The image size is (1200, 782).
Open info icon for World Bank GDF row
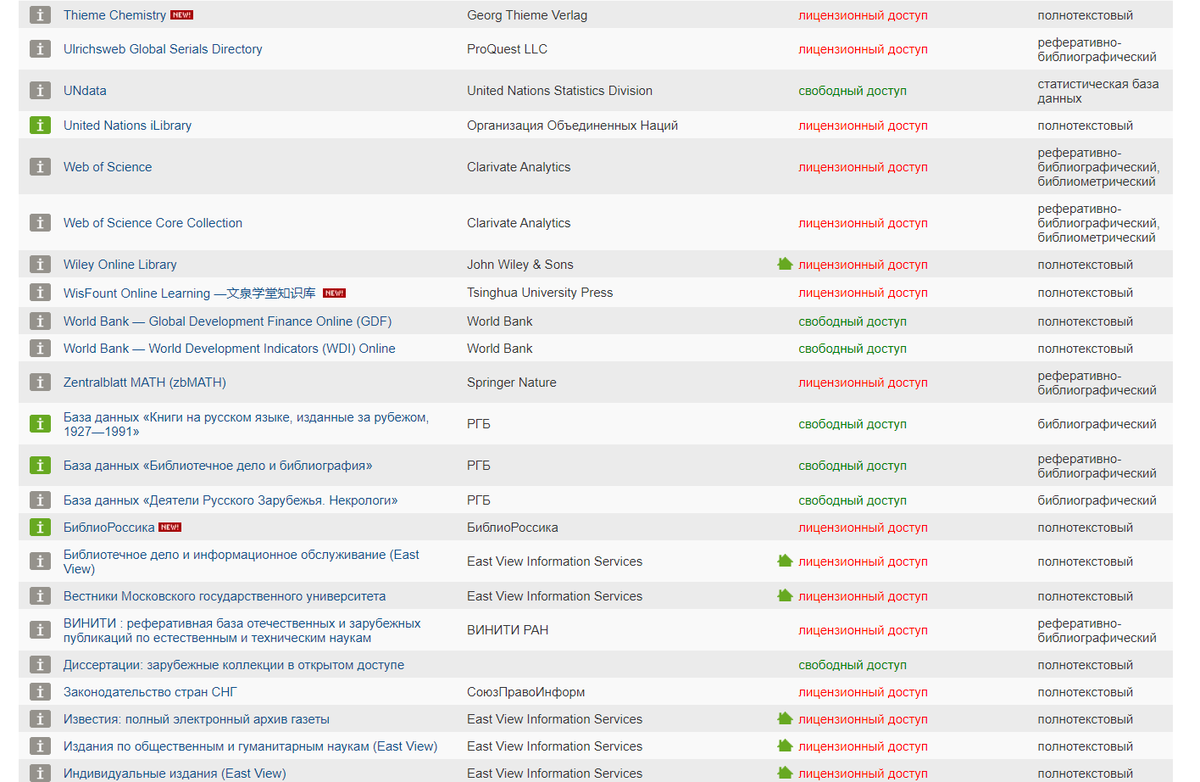tap(40, 322)
